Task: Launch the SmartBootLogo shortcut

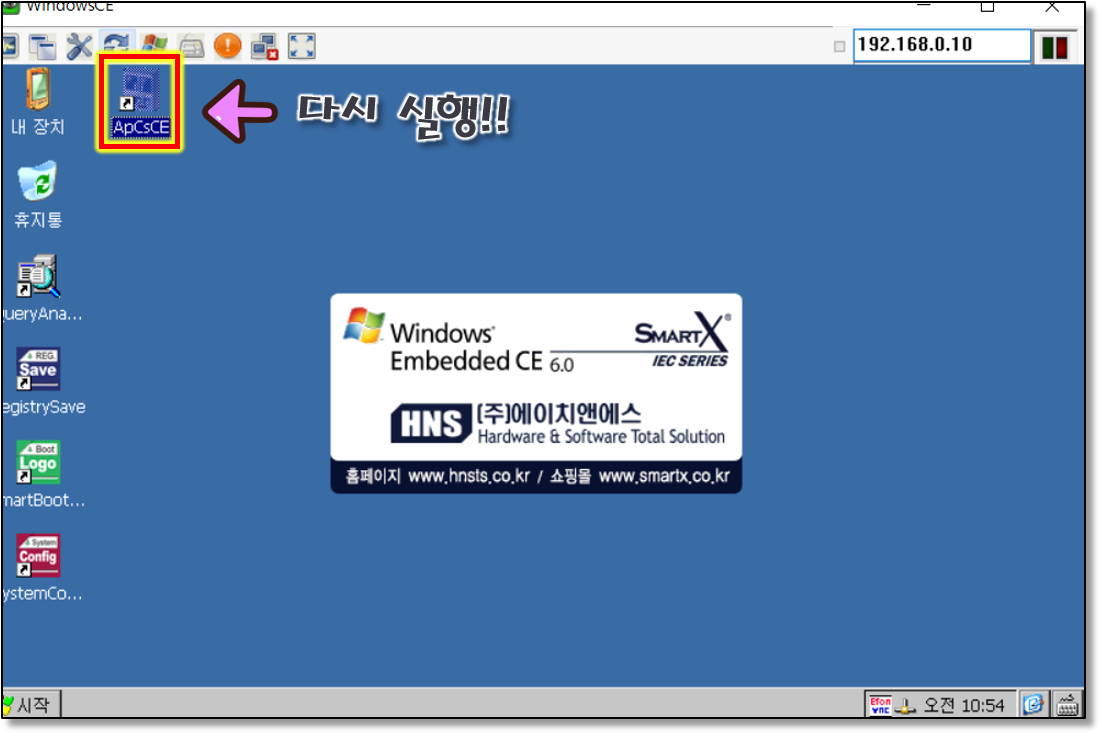Action: (38, 472)
